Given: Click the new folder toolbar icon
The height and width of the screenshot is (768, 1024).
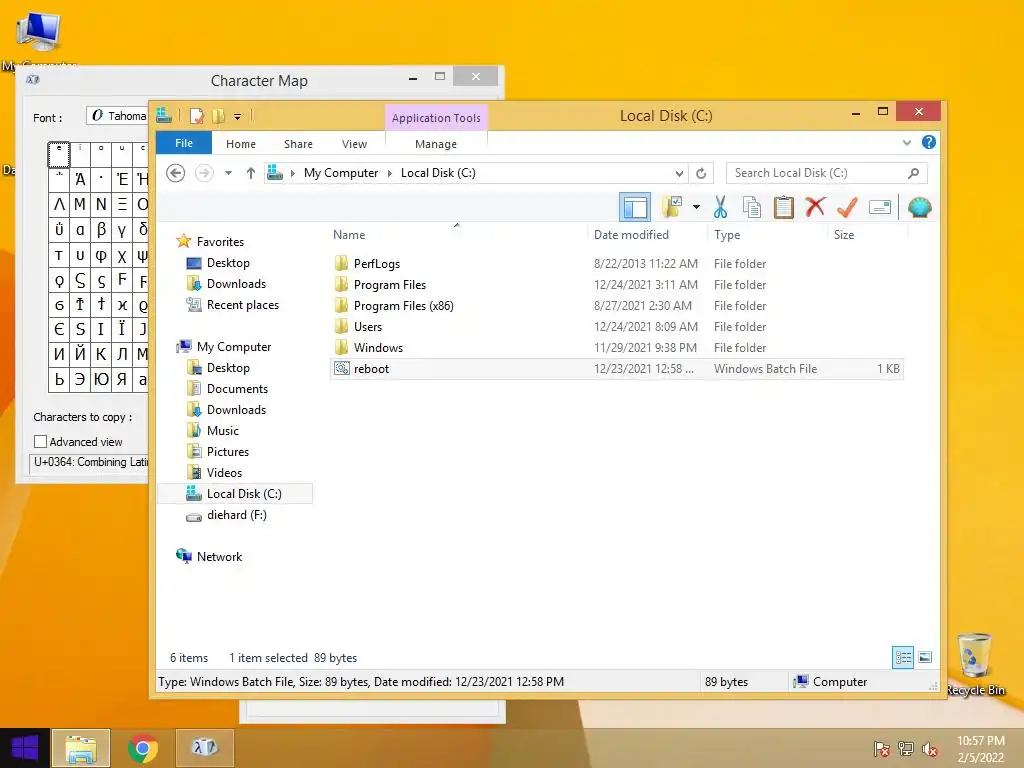Looking at the screenshot, I should 672,207.
